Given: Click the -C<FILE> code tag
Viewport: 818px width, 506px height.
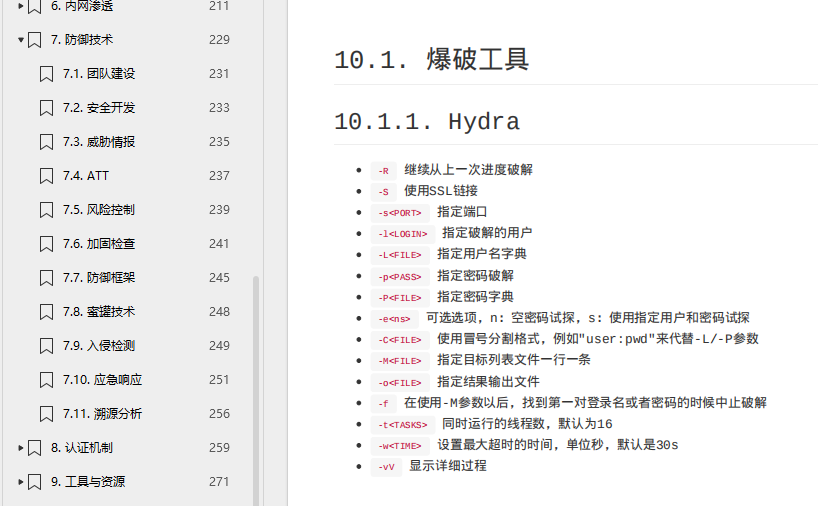Looking at the screenshot, I should pyautogui.click(x=400, y=340).
